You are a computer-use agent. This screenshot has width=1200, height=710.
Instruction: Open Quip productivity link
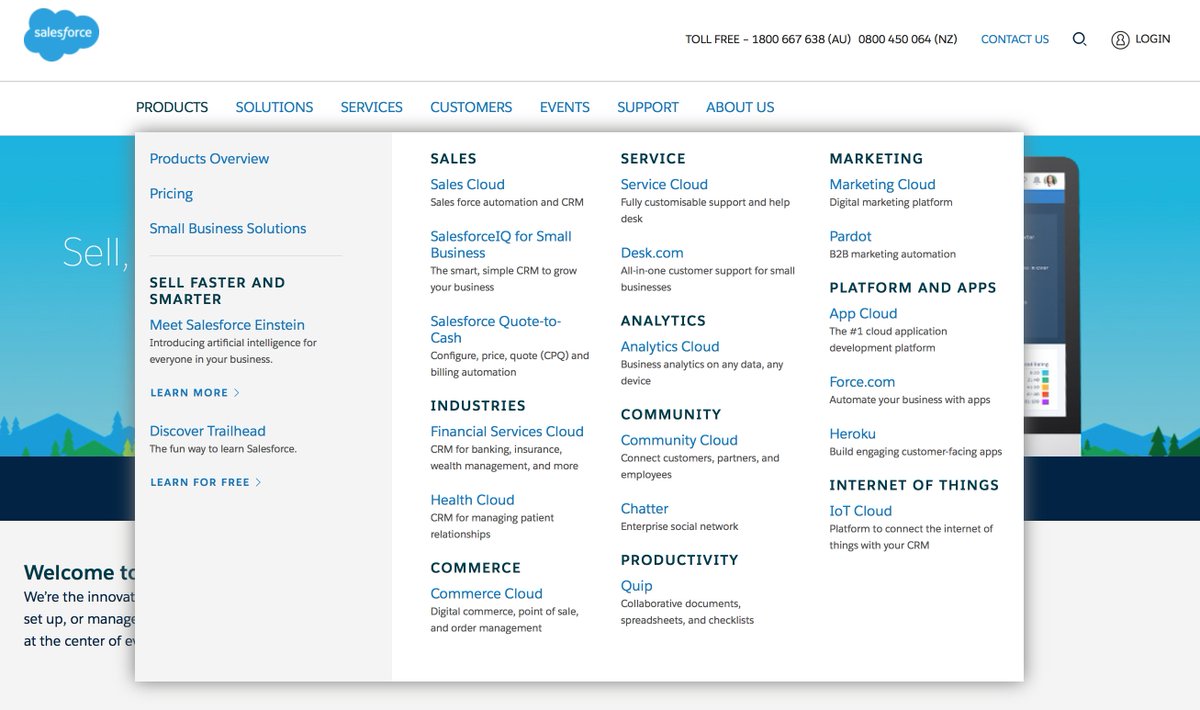636,586
